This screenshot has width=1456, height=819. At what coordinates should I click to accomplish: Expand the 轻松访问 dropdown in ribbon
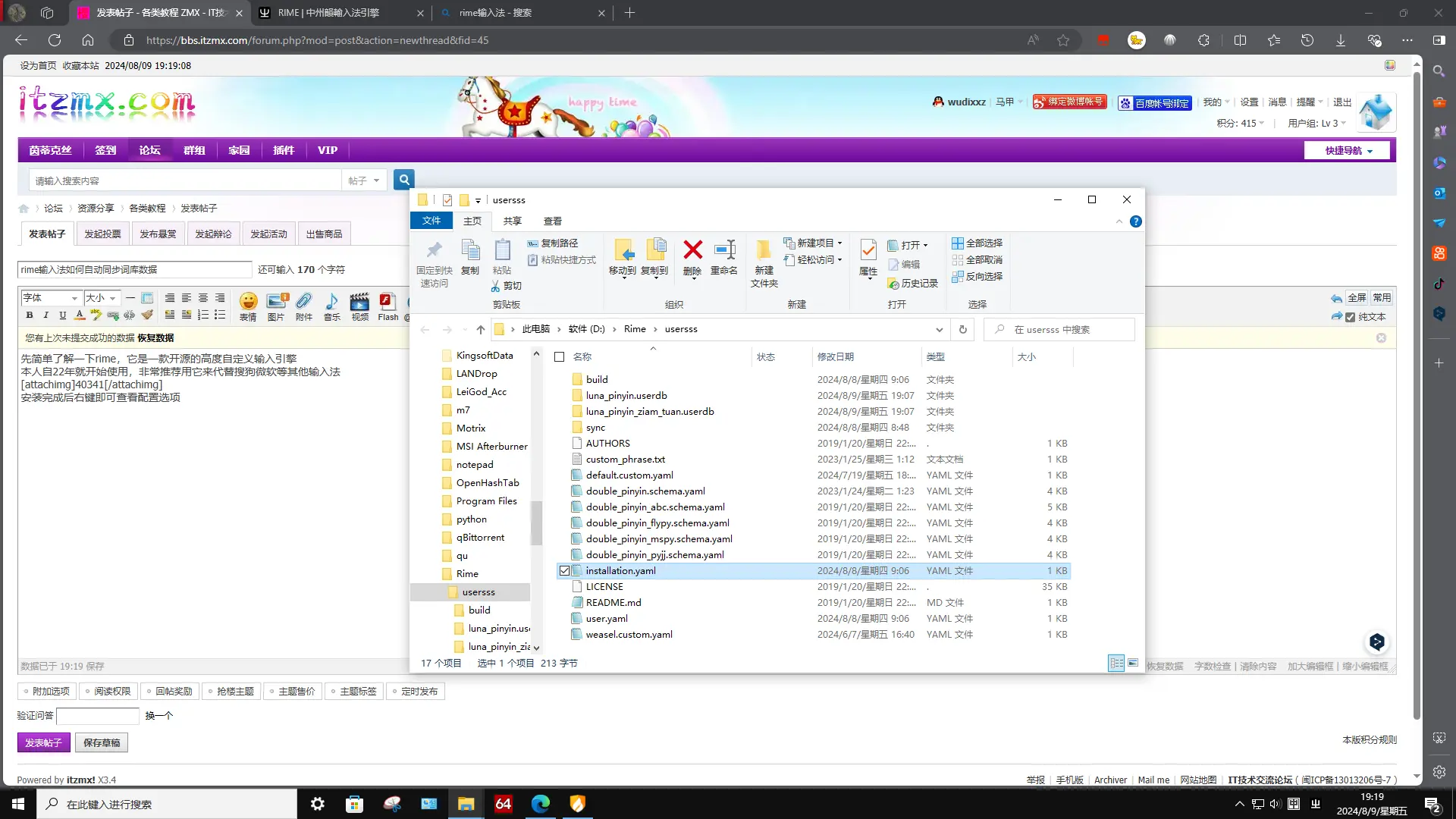coord(839,260)
